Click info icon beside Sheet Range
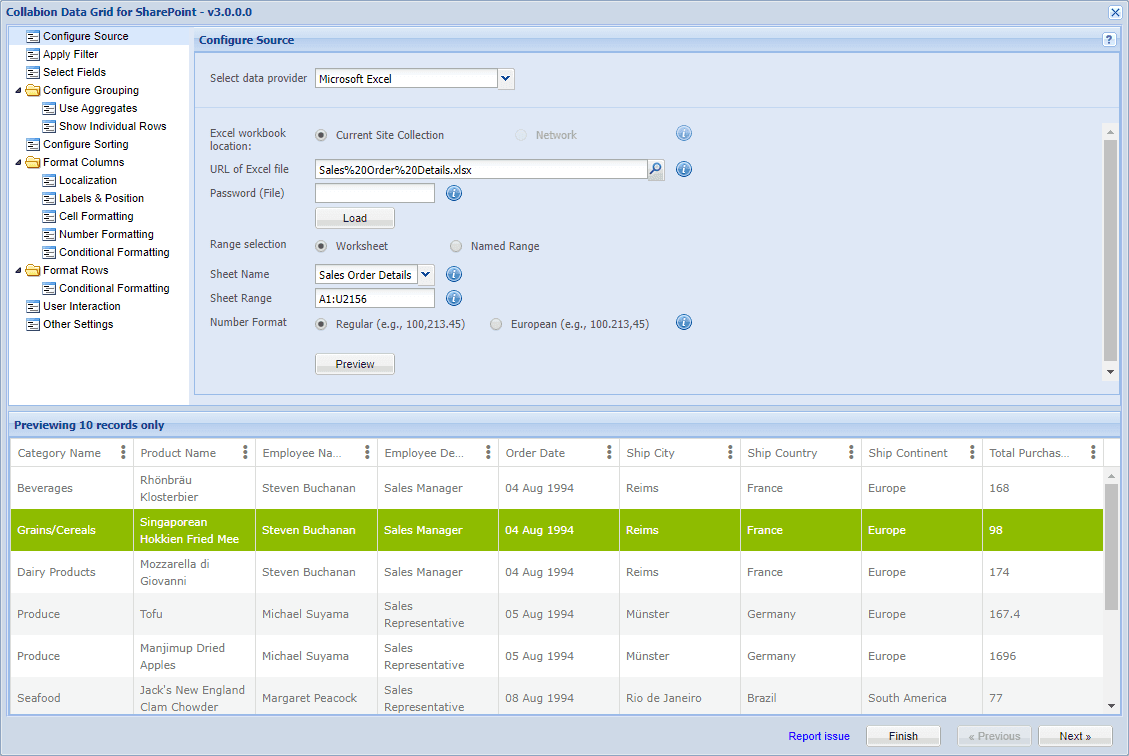Screen dimensions: 1129x756 [x=454, y=298]
